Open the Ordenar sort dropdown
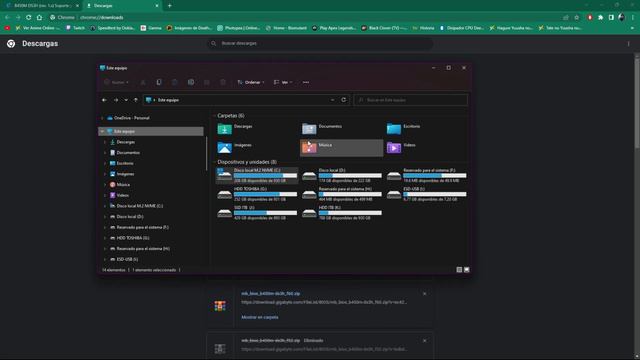640x360 pixels. point(251,82)
